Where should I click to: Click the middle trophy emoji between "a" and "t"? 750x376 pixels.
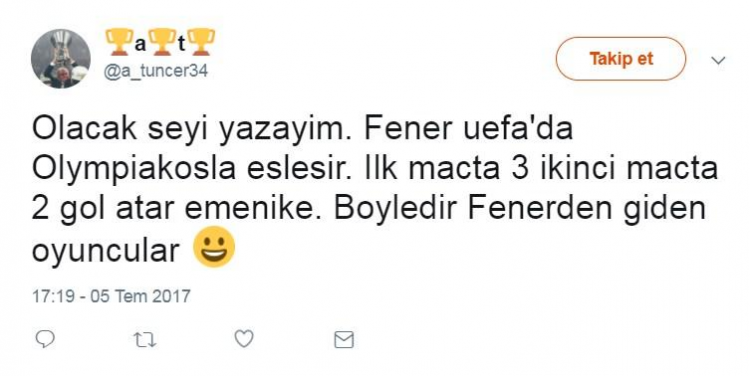click(x=162, y=42)
